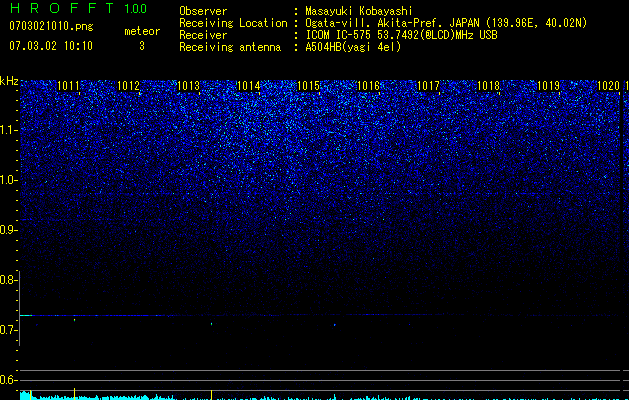629x400 pixels.
Task: Click the 0.6 kHz frequency axis label
Action: [8, 380]
